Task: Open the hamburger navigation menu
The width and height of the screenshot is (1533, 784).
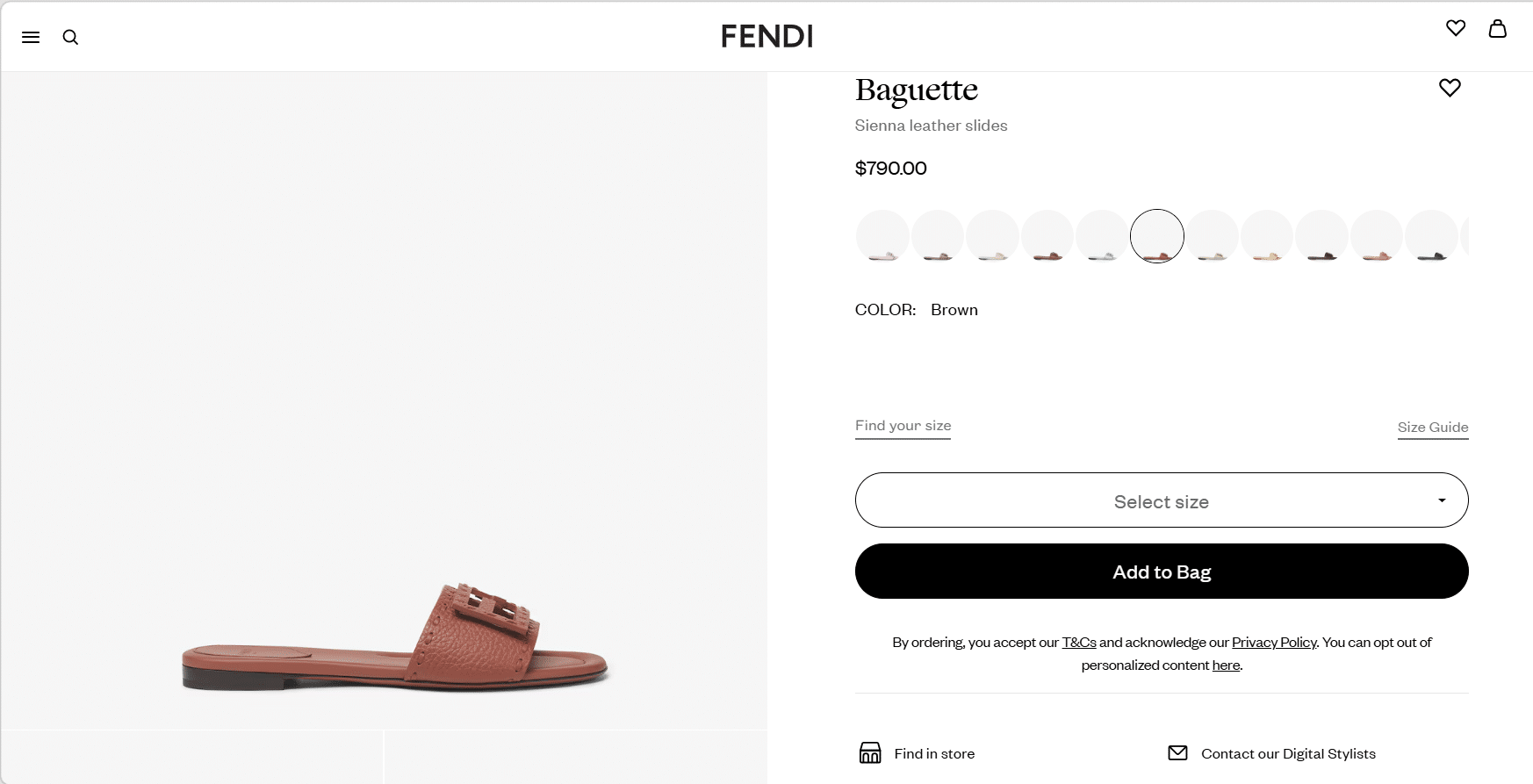Action: [31, 38]
